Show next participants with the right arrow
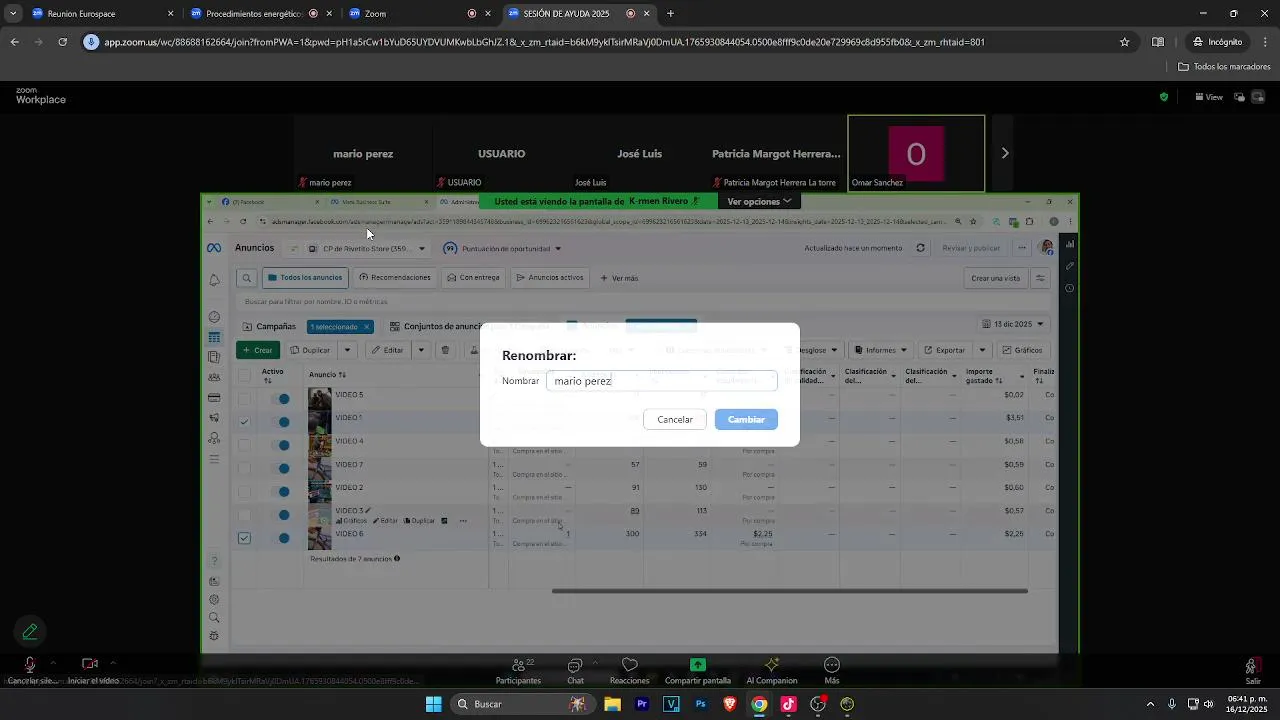The width and height of the screenshot is (1280, 720). tap(1005, 153)
